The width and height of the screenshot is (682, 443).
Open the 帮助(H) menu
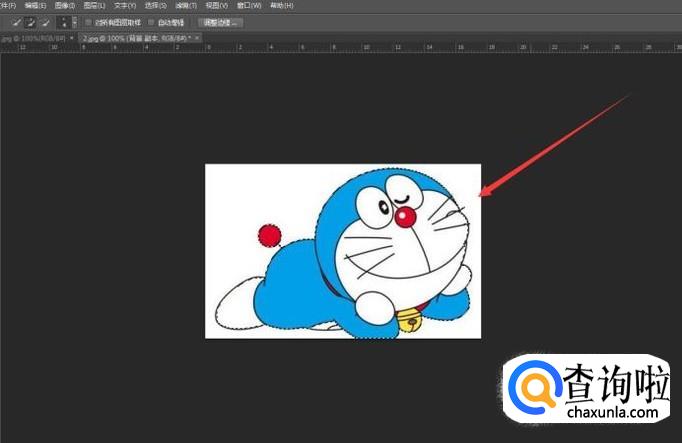(x=281, y=6)
